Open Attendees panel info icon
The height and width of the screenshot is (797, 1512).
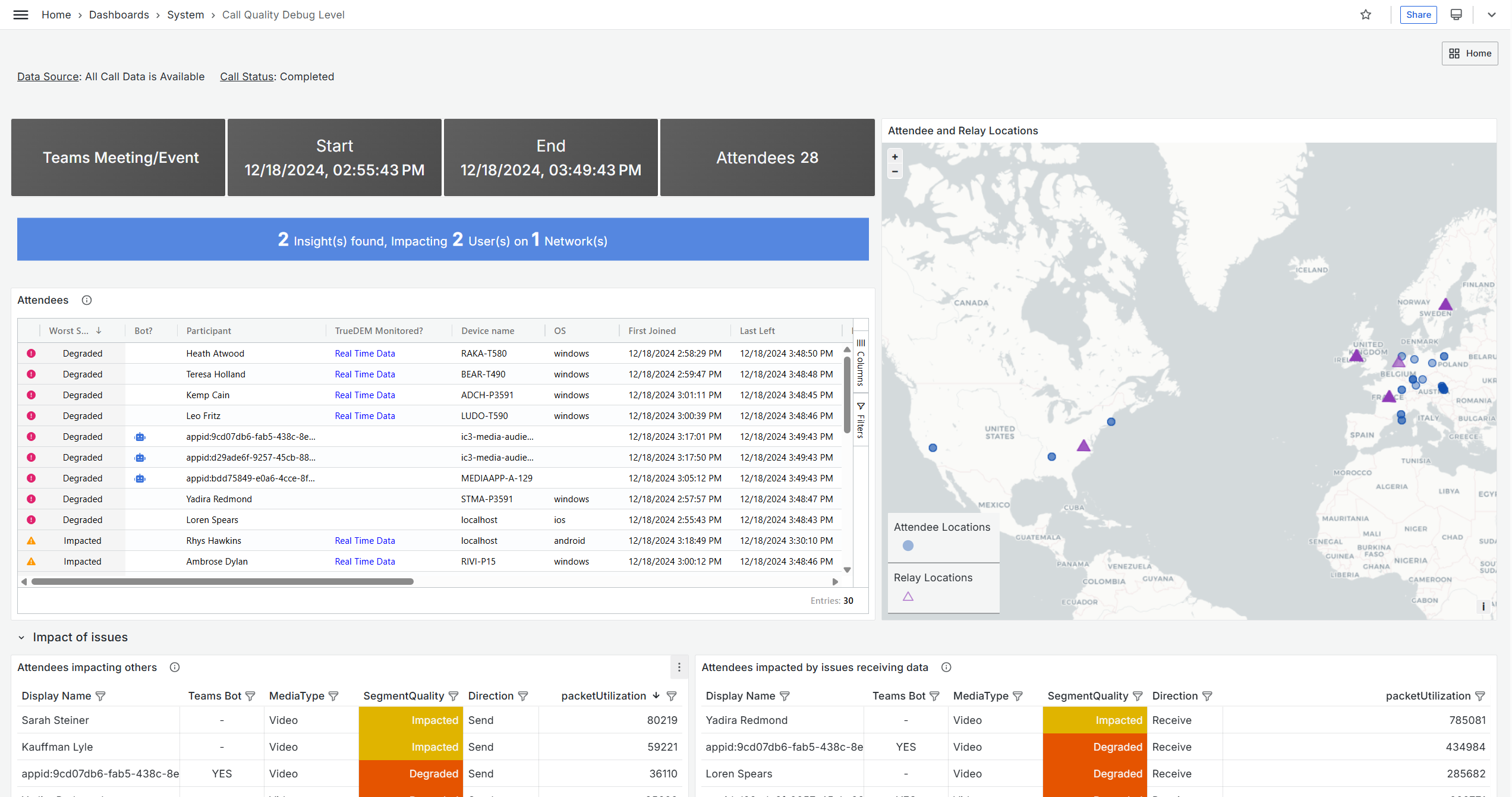(x=87, y=300)
